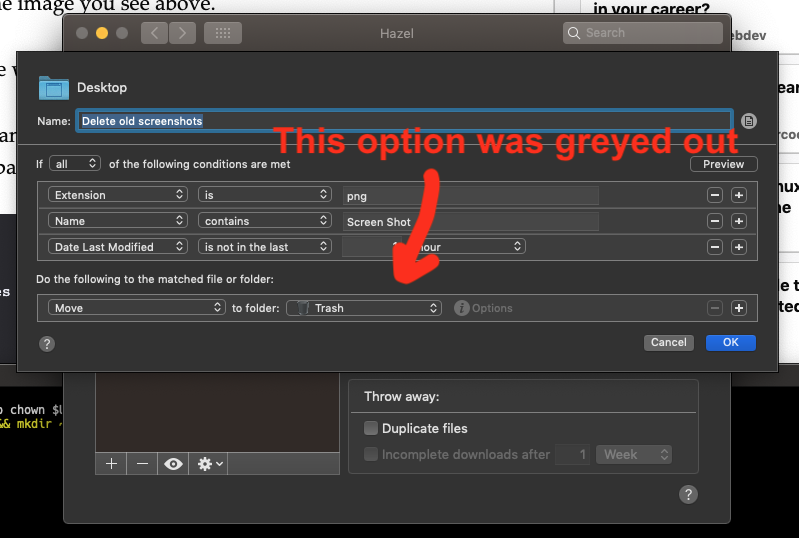Screen dimensions: 799x538
Task: Open help for the rule dialog
Action: click(47, 344)
